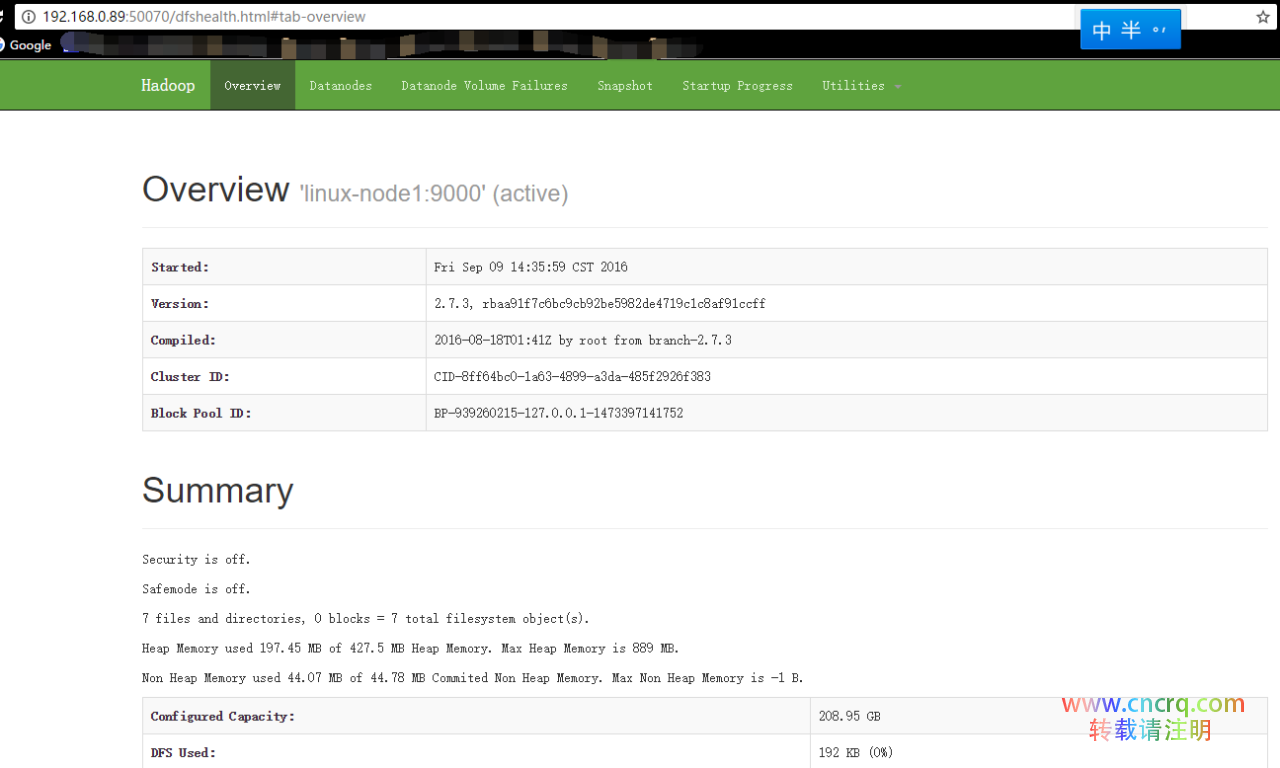Click the Block Pool ID value starting with BP-939260215

click(x=559, y=413)
